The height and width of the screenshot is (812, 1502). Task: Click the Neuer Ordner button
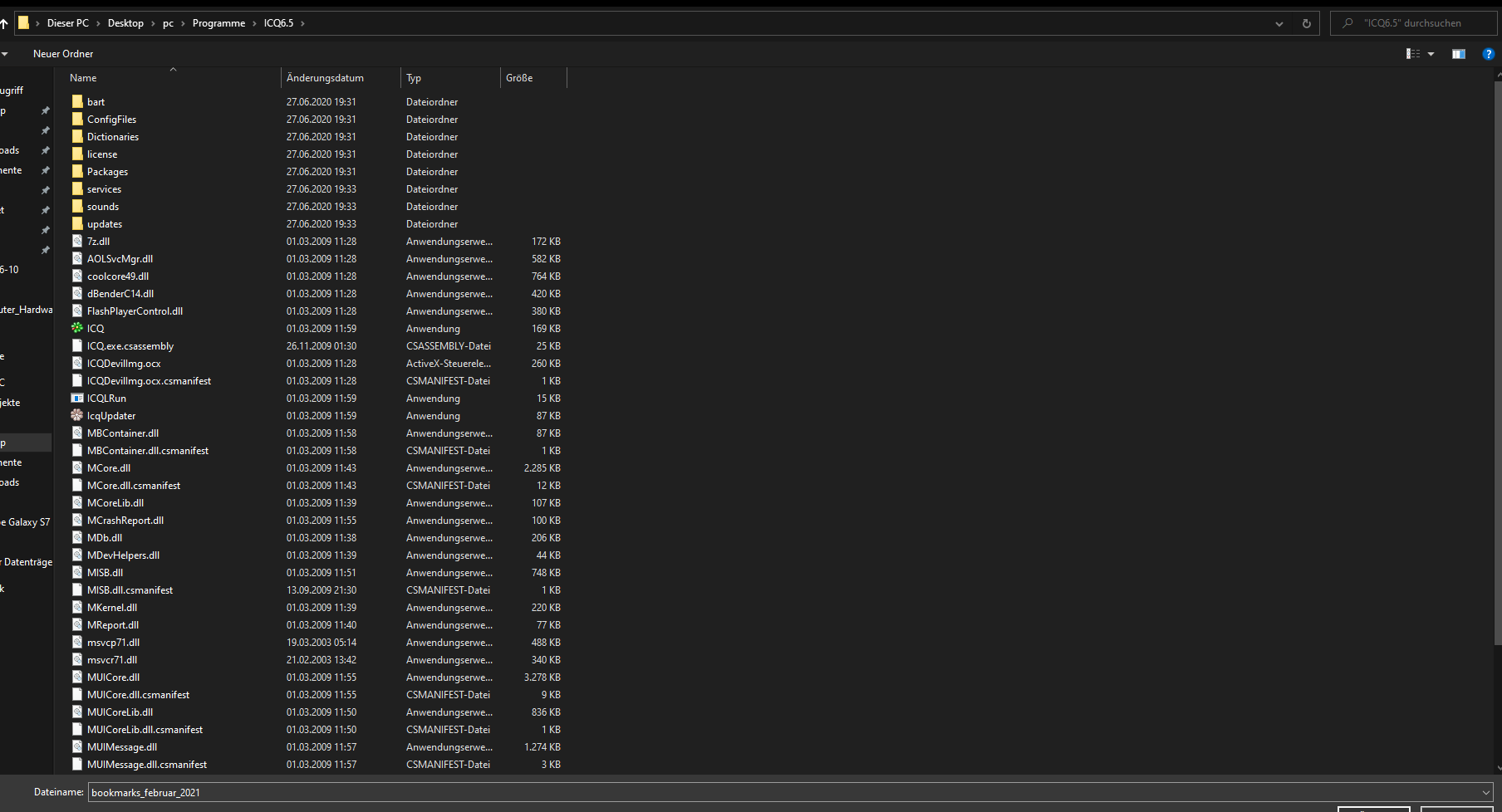coord(63,54)
